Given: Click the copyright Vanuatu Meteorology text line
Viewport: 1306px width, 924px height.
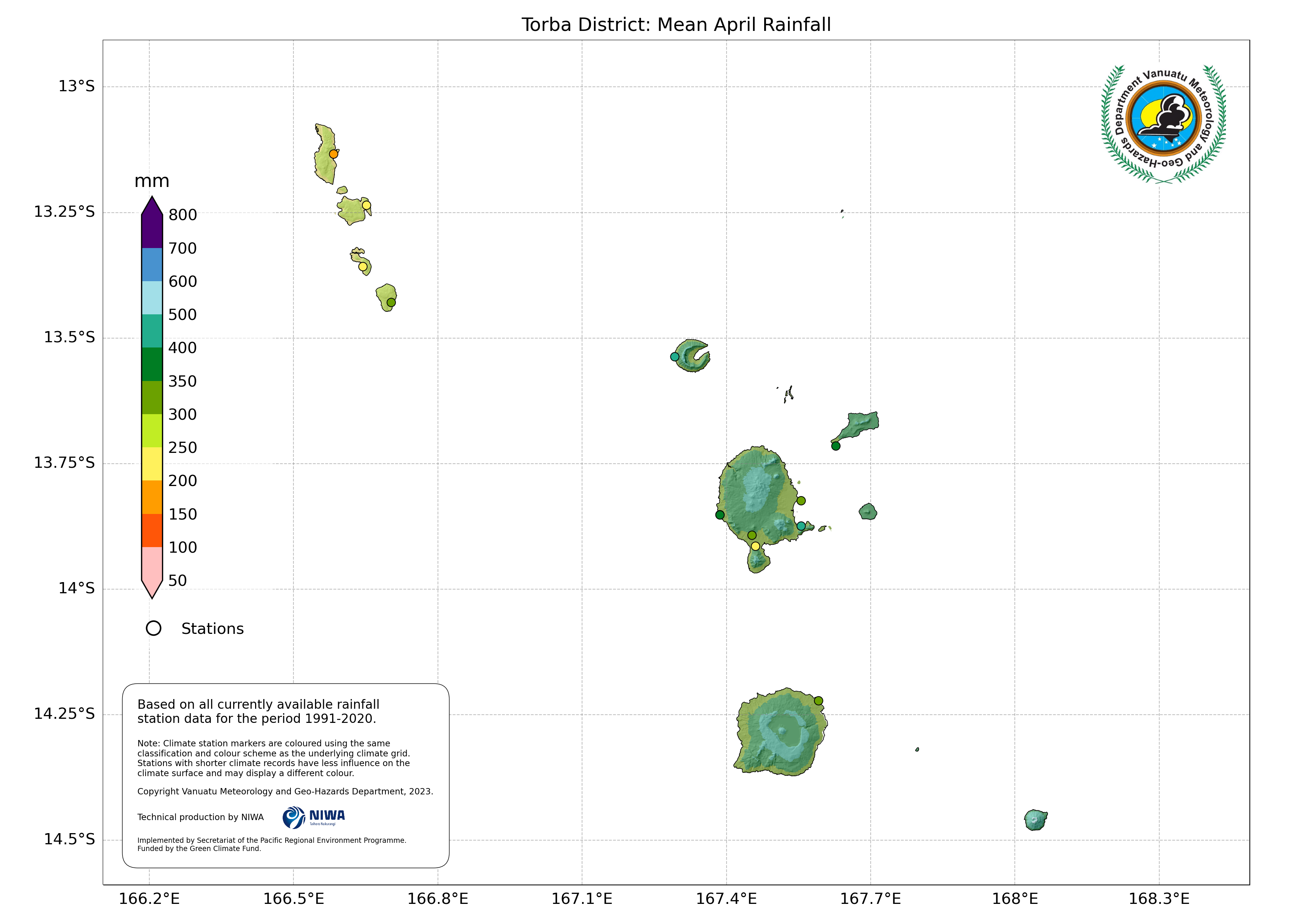Looking at the screenshot, I should click(x=285, y=791).
